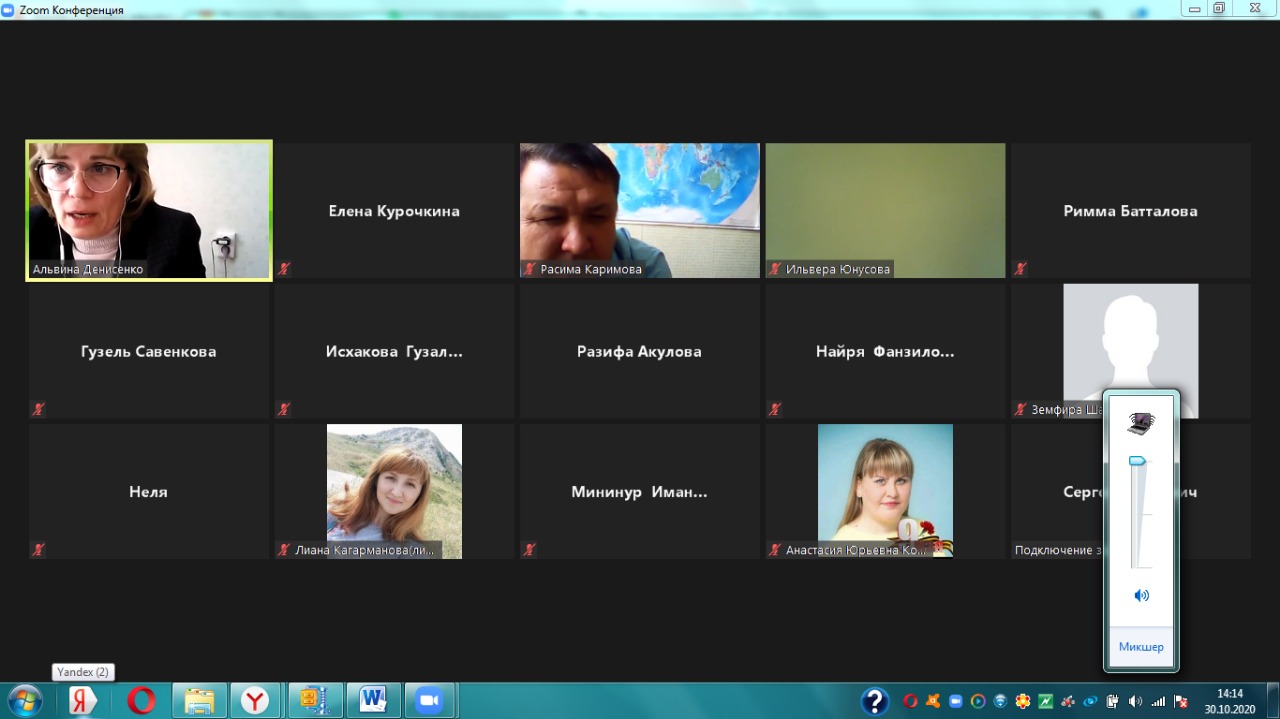The width and height of the screenshot is (1280, 719).
Task: Open the Windows Explorer folder icon
Action: (199, 700)
